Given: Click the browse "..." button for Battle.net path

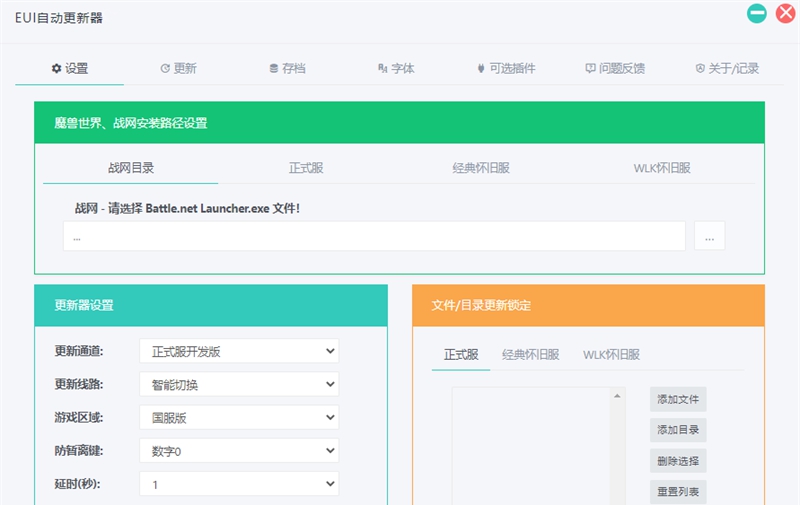Looking at the screenshot, I should click(x=709, y=237).
